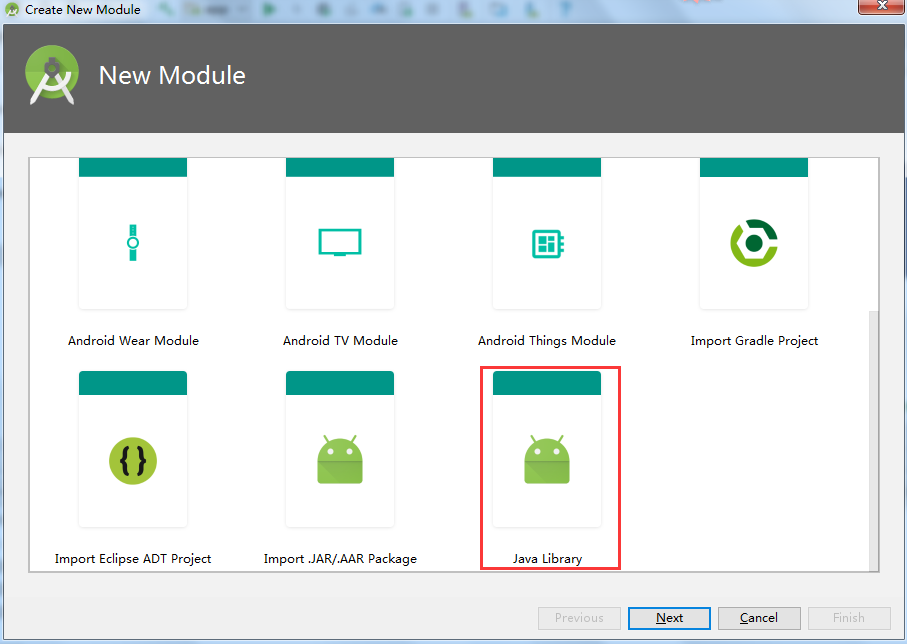Select the Android TV Module screen icon
The width and height of the screenshot is (907, 644).
point(340,242)
